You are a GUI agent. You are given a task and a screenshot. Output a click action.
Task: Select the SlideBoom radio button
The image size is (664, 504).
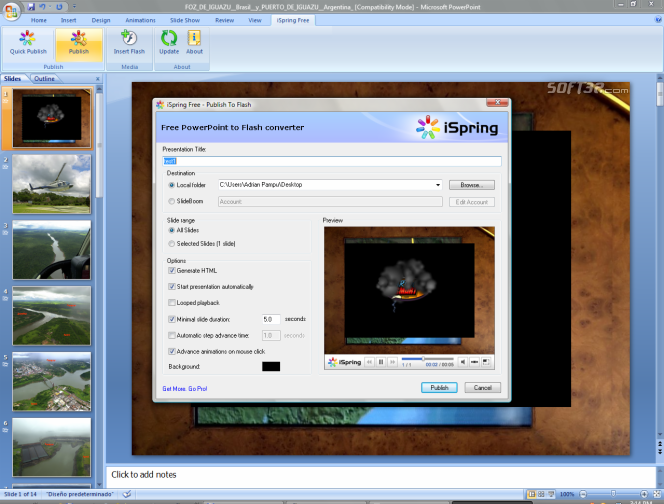(172, 201)
